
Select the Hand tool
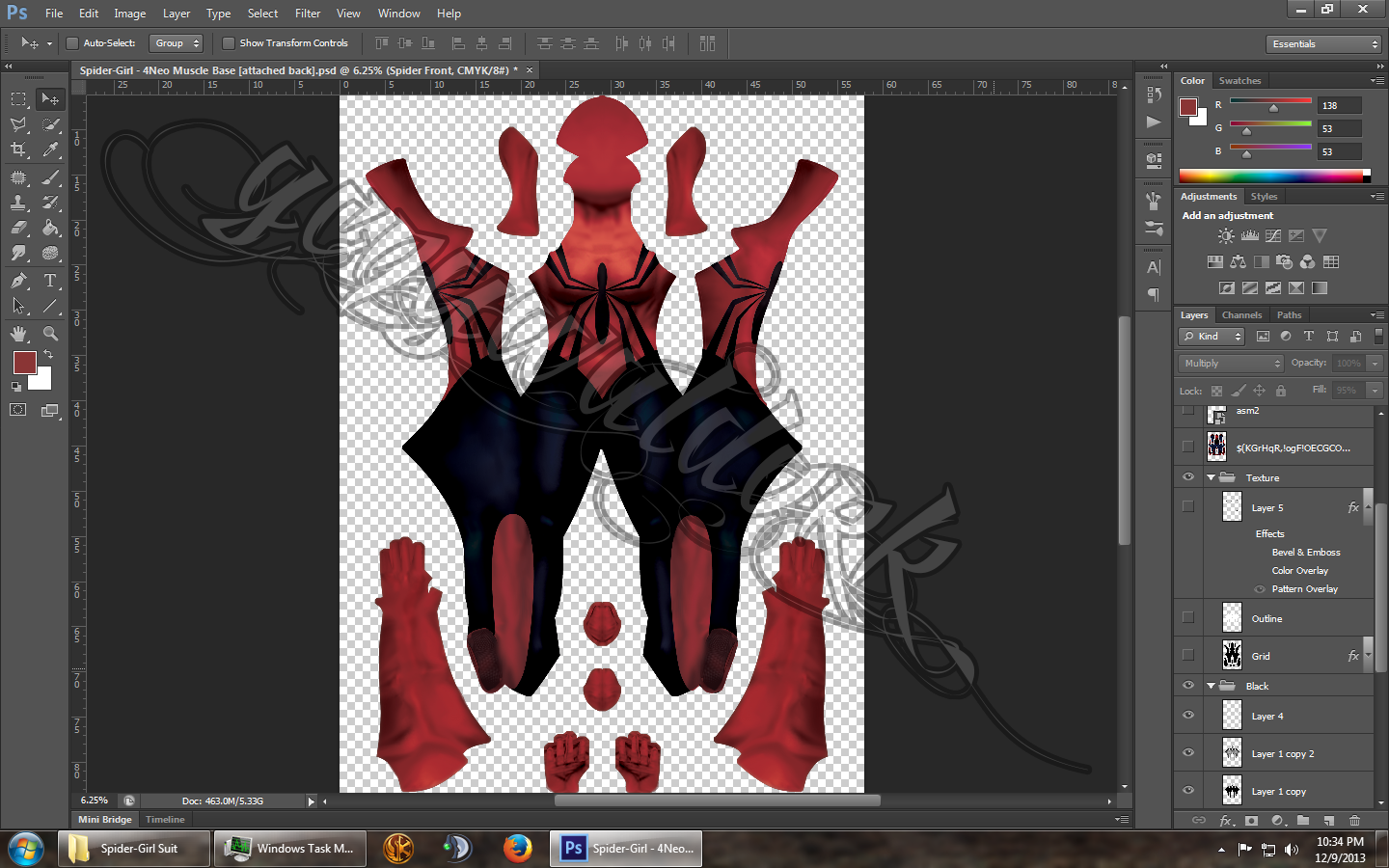(x=18, y=334)
